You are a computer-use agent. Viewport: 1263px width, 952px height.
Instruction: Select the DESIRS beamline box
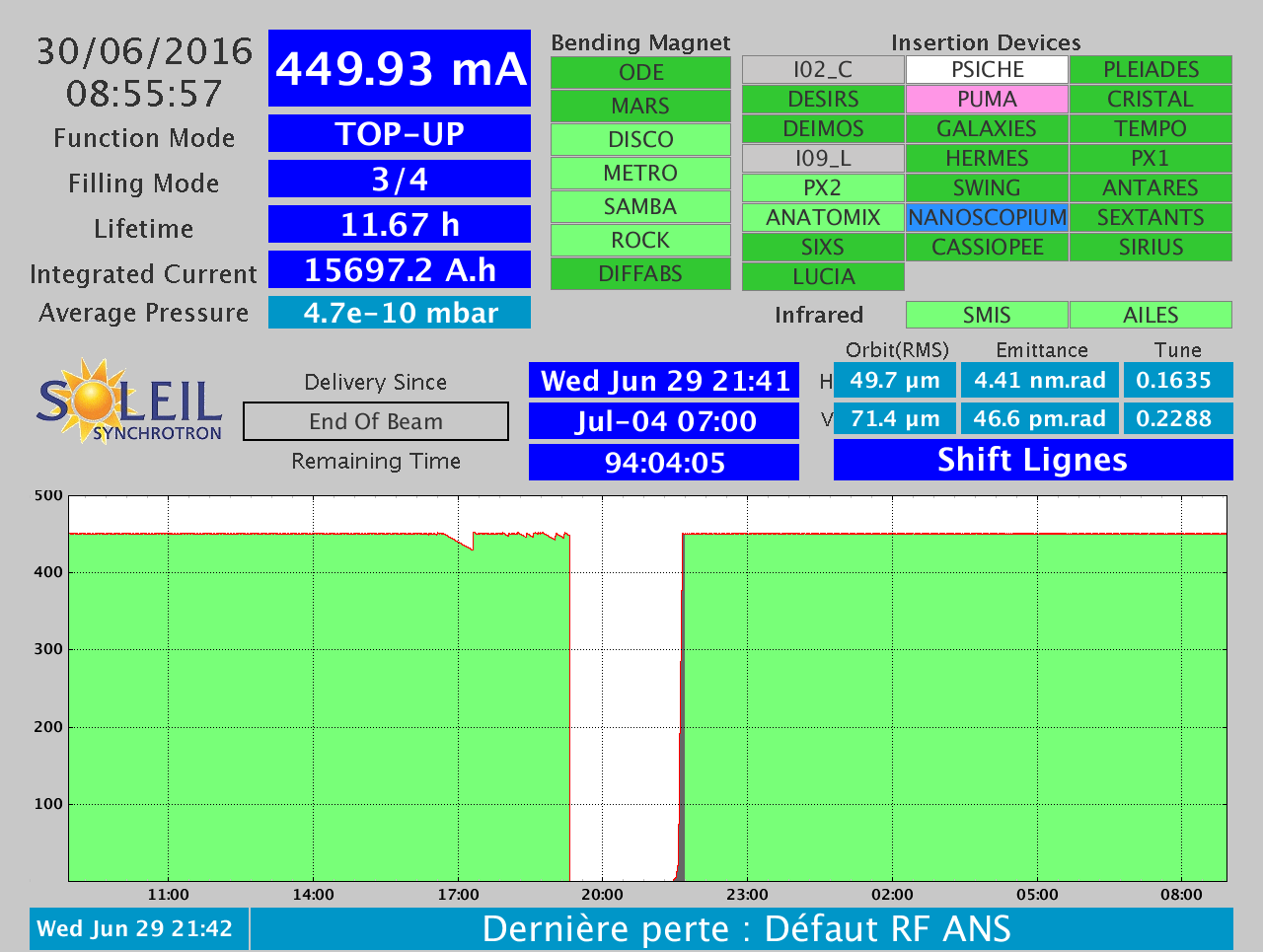pos(823,99)
